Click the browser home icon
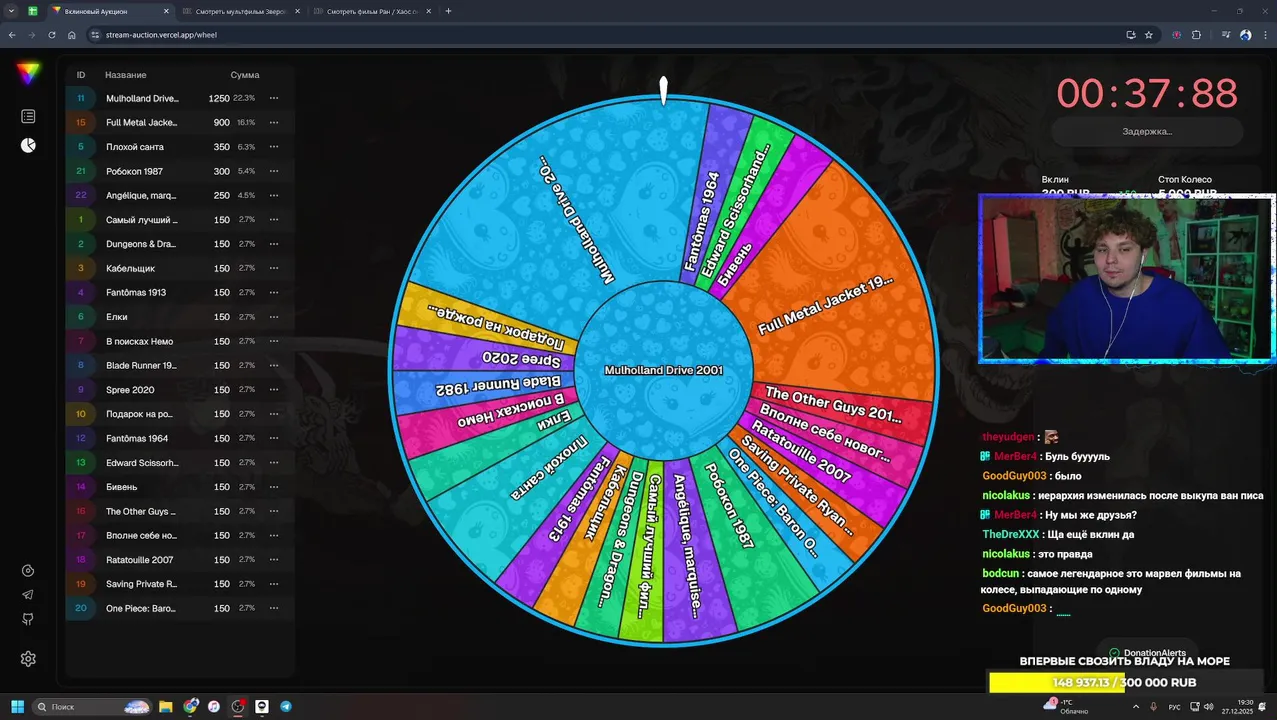 coord(72,34)
